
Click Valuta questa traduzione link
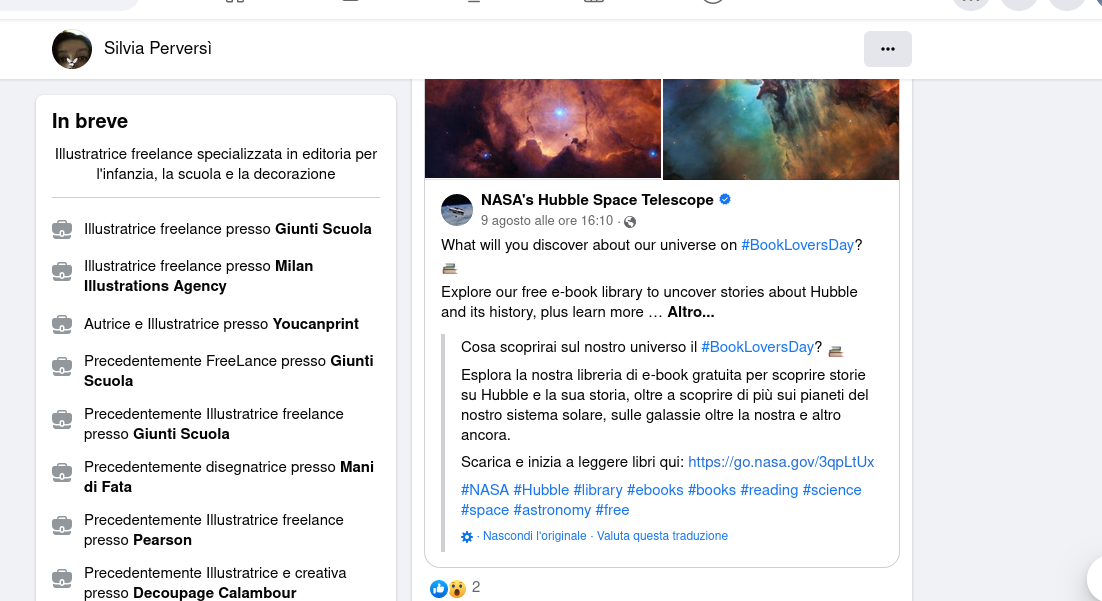point(663,536)
